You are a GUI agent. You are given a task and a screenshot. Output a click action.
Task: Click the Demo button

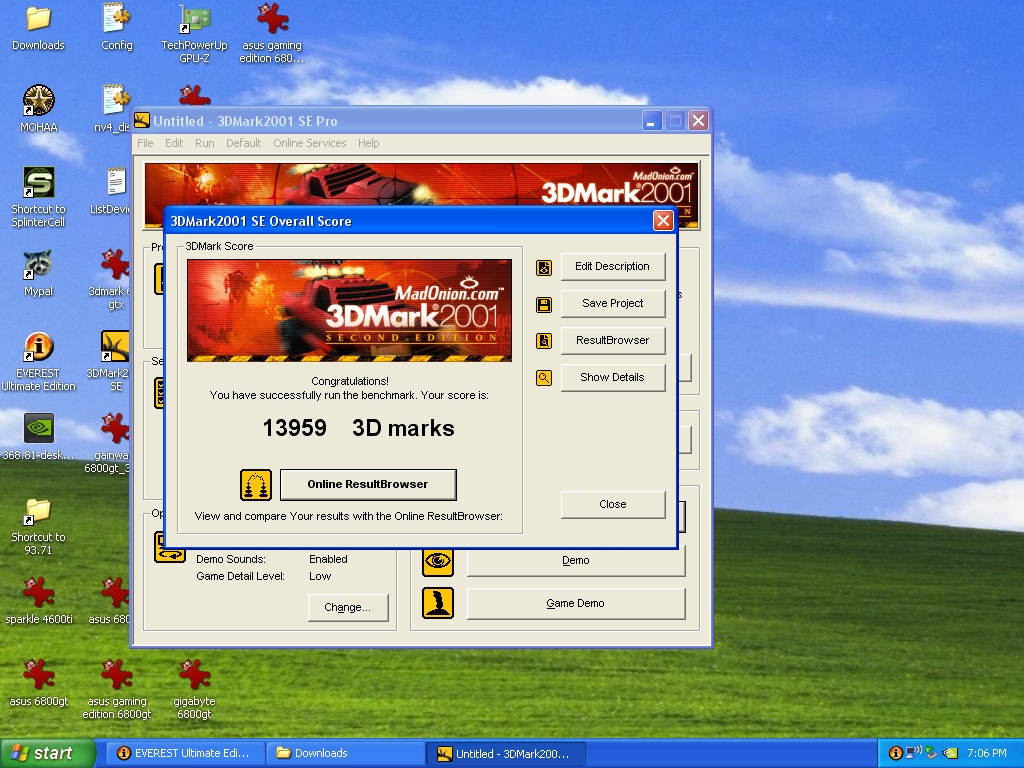tap(575, 561)
